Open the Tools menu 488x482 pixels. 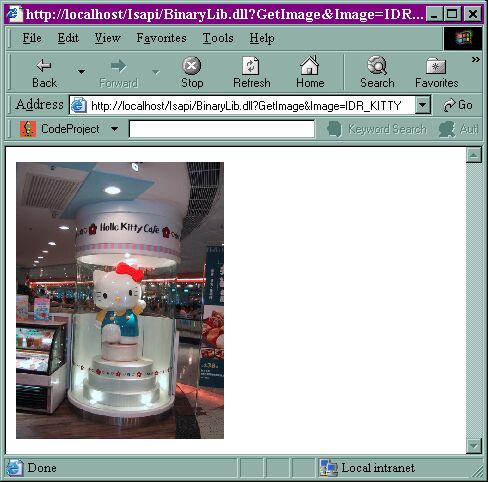[x=218, y=38]
